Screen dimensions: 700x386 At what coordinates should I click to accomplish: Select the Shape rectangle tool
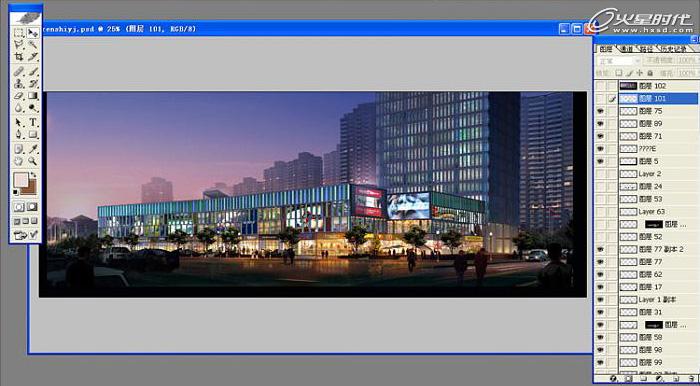click(33, 134)
